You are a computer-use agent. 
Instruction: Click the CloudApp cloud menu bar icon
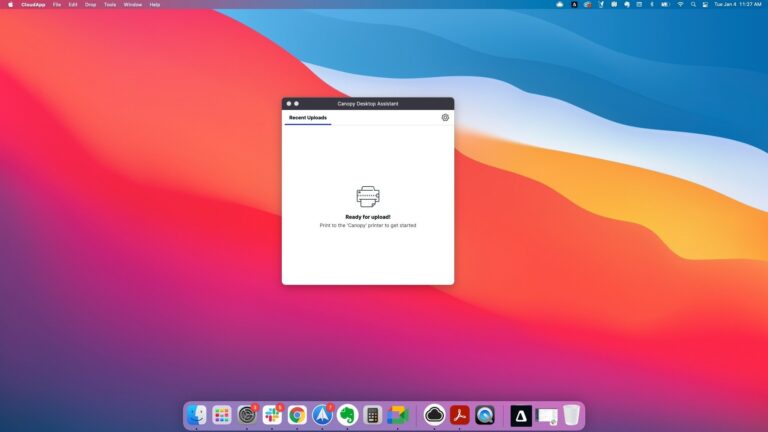click(560, 4)
